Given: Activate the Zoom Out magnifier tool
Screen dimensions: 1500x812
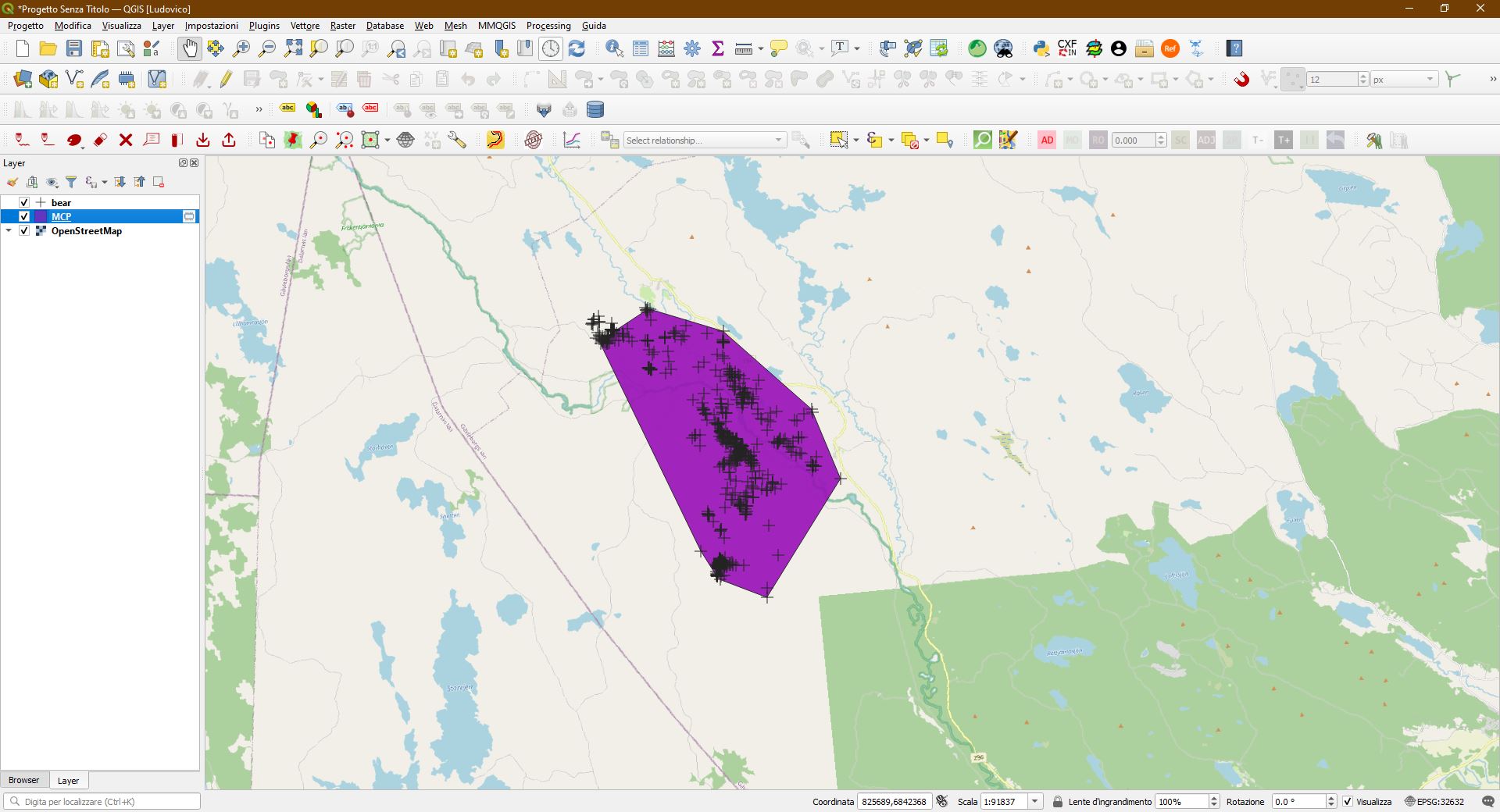Looking at the screenshot, I should 267,48.
